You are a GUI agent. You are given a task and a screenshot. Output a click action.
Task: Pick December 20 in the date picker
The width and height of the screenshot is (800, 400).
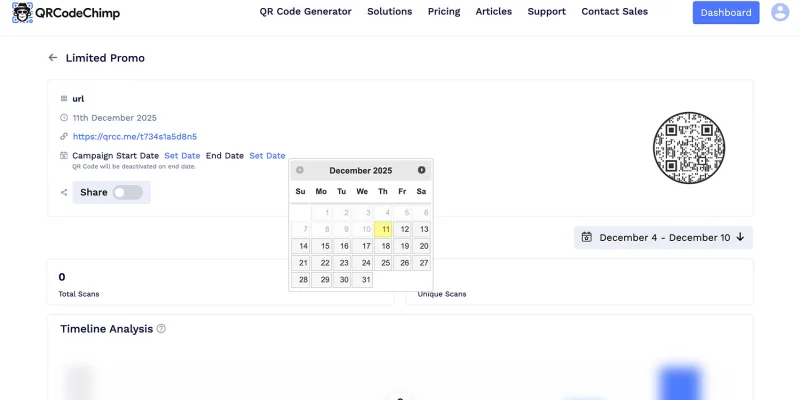coord(421,246)
